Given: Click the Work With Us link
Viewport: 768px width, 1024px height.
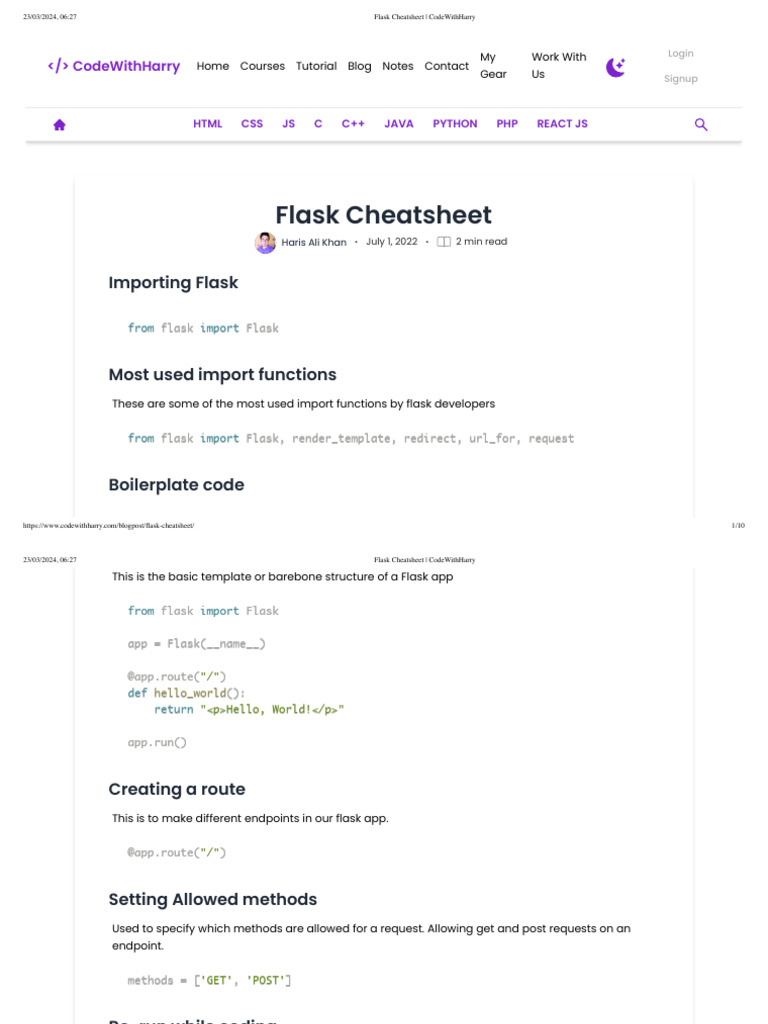Looking at the screenshot, I should (558, 66).
